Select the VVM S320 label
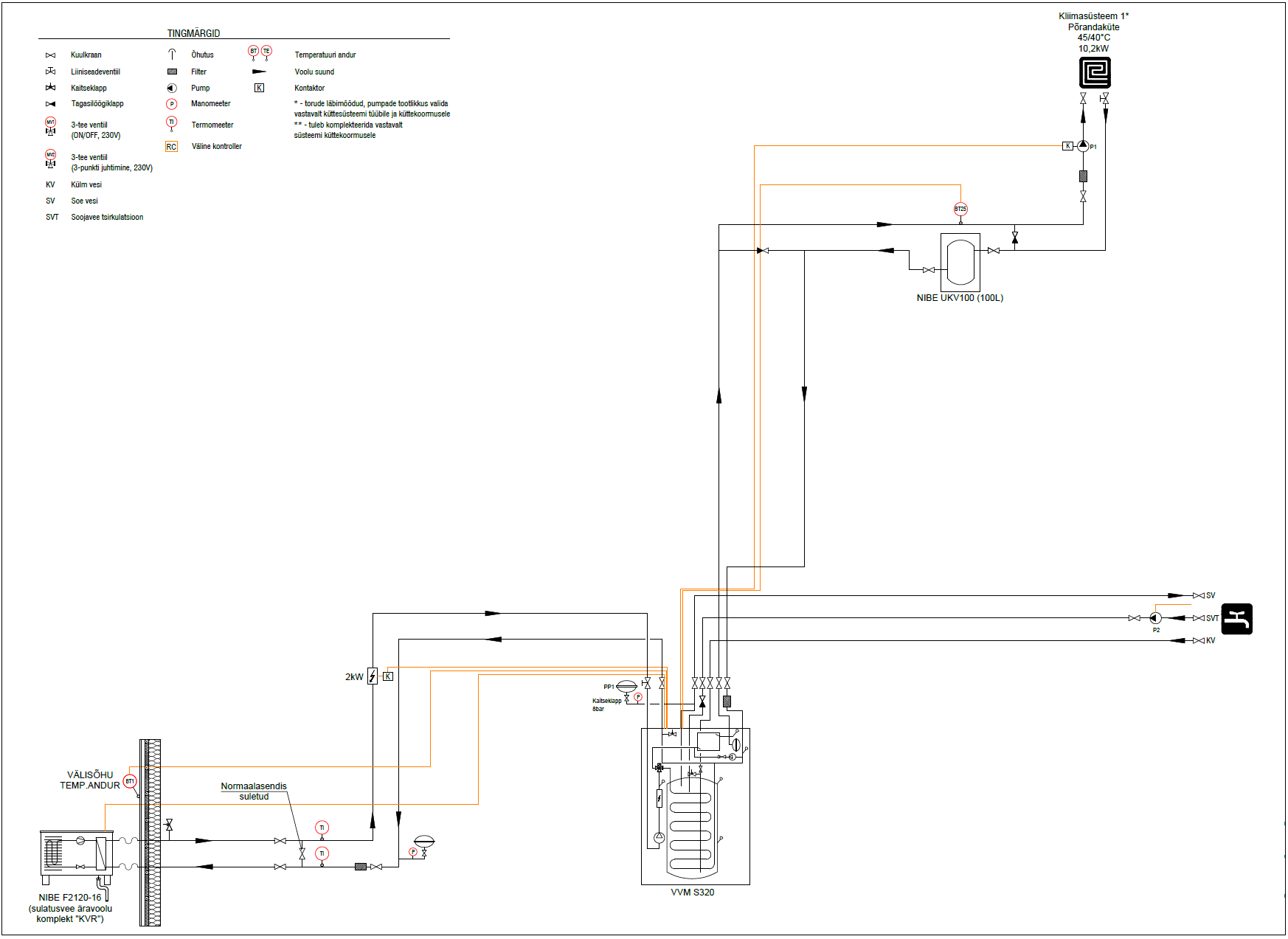This screenshot has width=1288, height=939. click(x=692, y=893)
